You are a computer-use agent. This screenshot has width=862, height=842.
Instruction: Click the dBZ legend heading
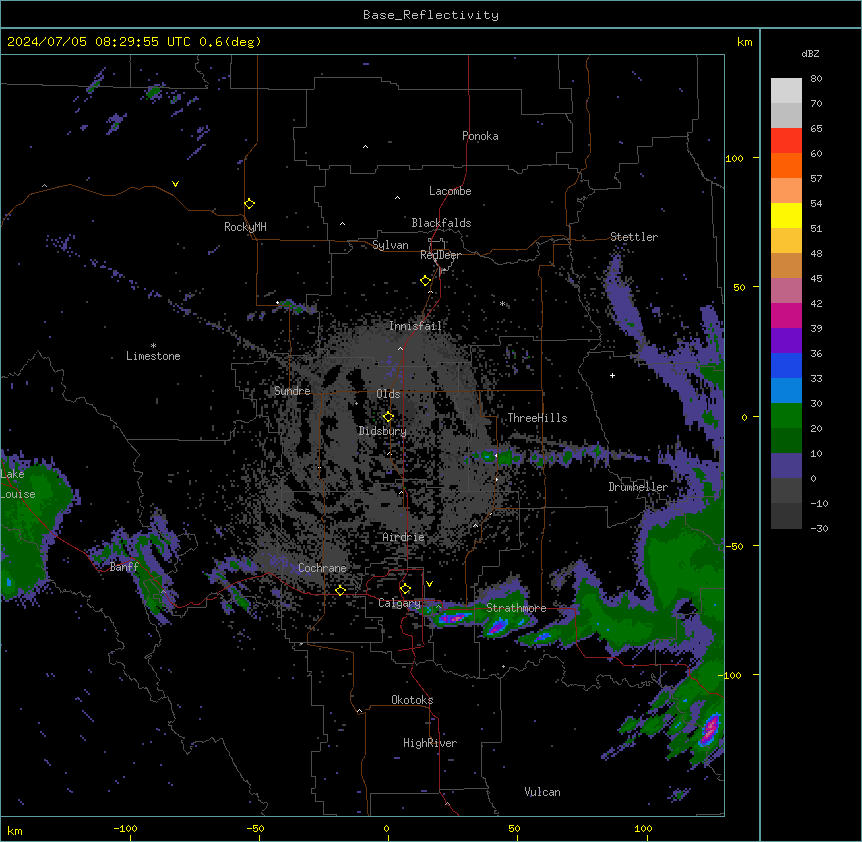click(810, 53)
